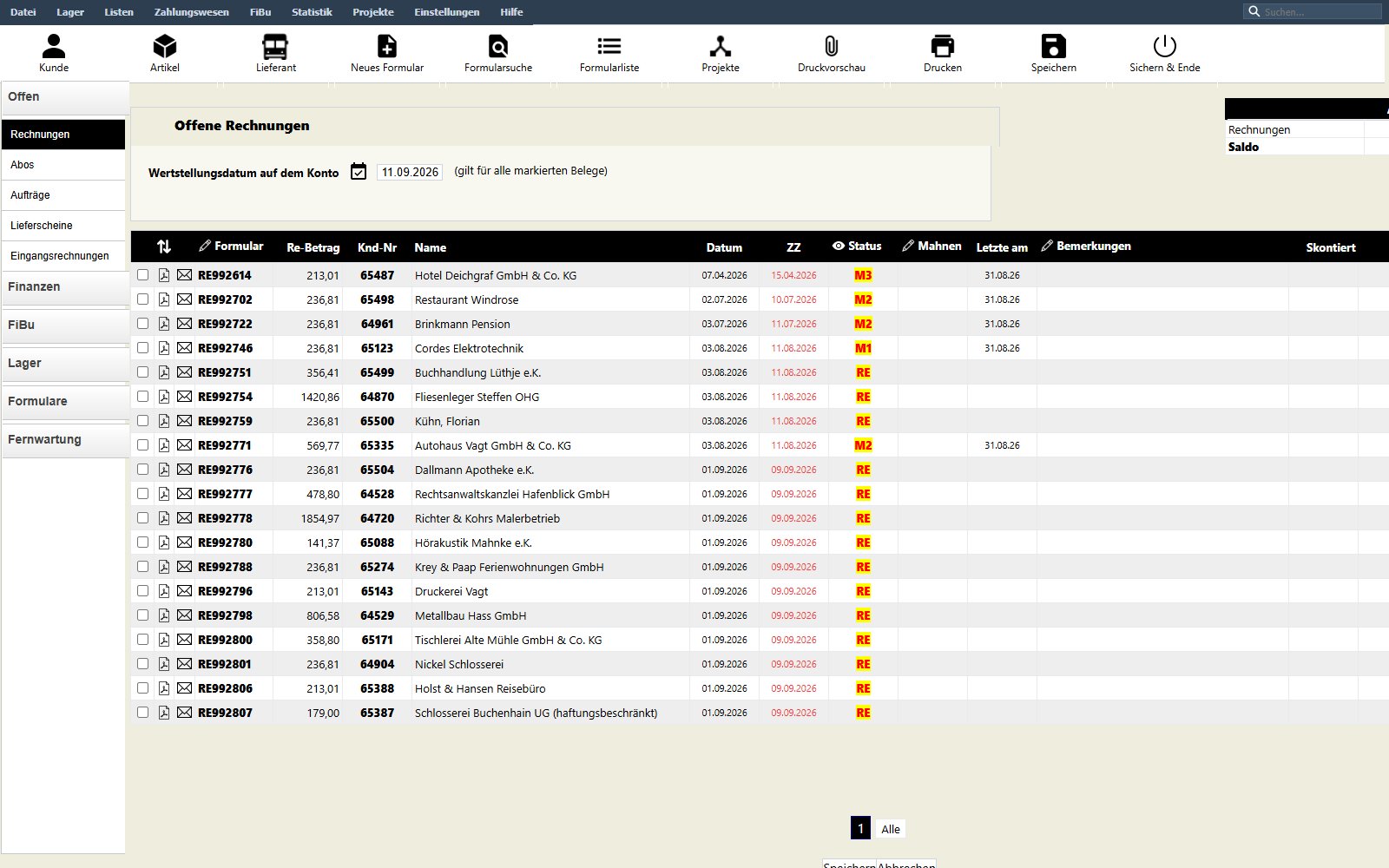Check the box for invoice RE992800
1389x868 pixels.
143,640
